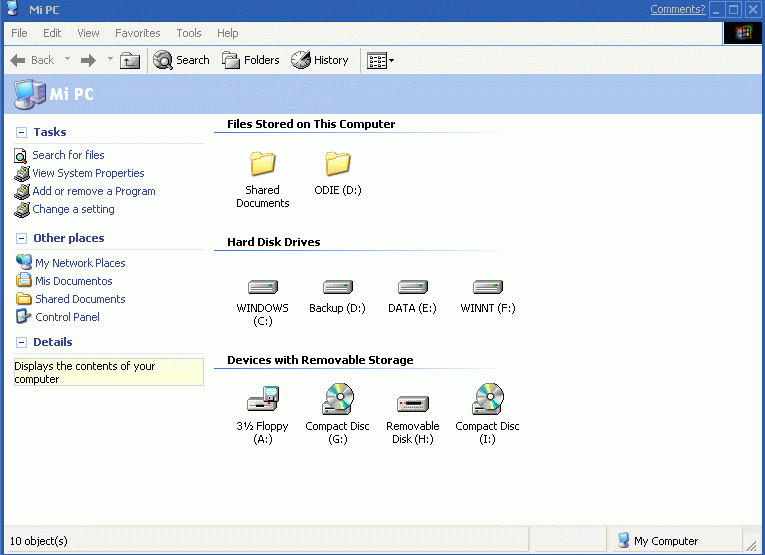Click the Add or remove a Program icon

21,192
